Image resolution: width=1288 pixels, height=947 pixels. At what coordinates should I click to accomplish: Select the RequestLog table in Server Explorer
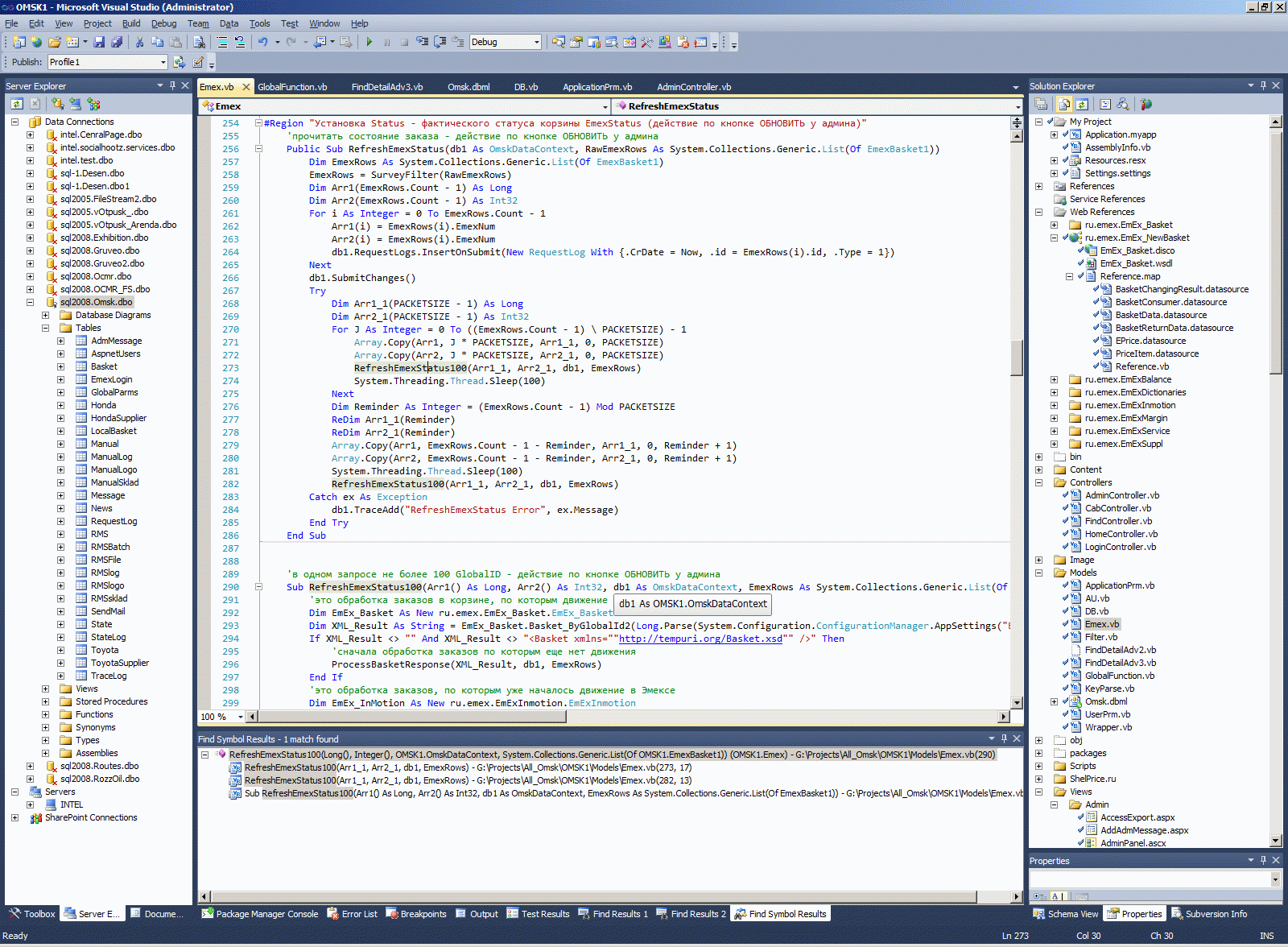pyautogui.click(x=114, y=521)
